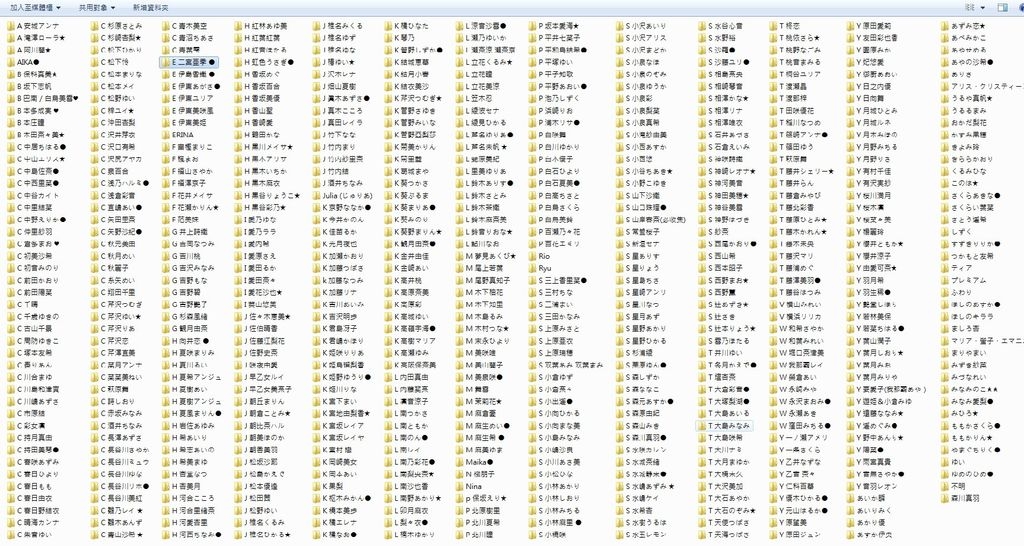Image resolution: width=1024 pixels, height=546 pixels.
Task: Select folder F 福山さやか
Action: coord(187,171)
